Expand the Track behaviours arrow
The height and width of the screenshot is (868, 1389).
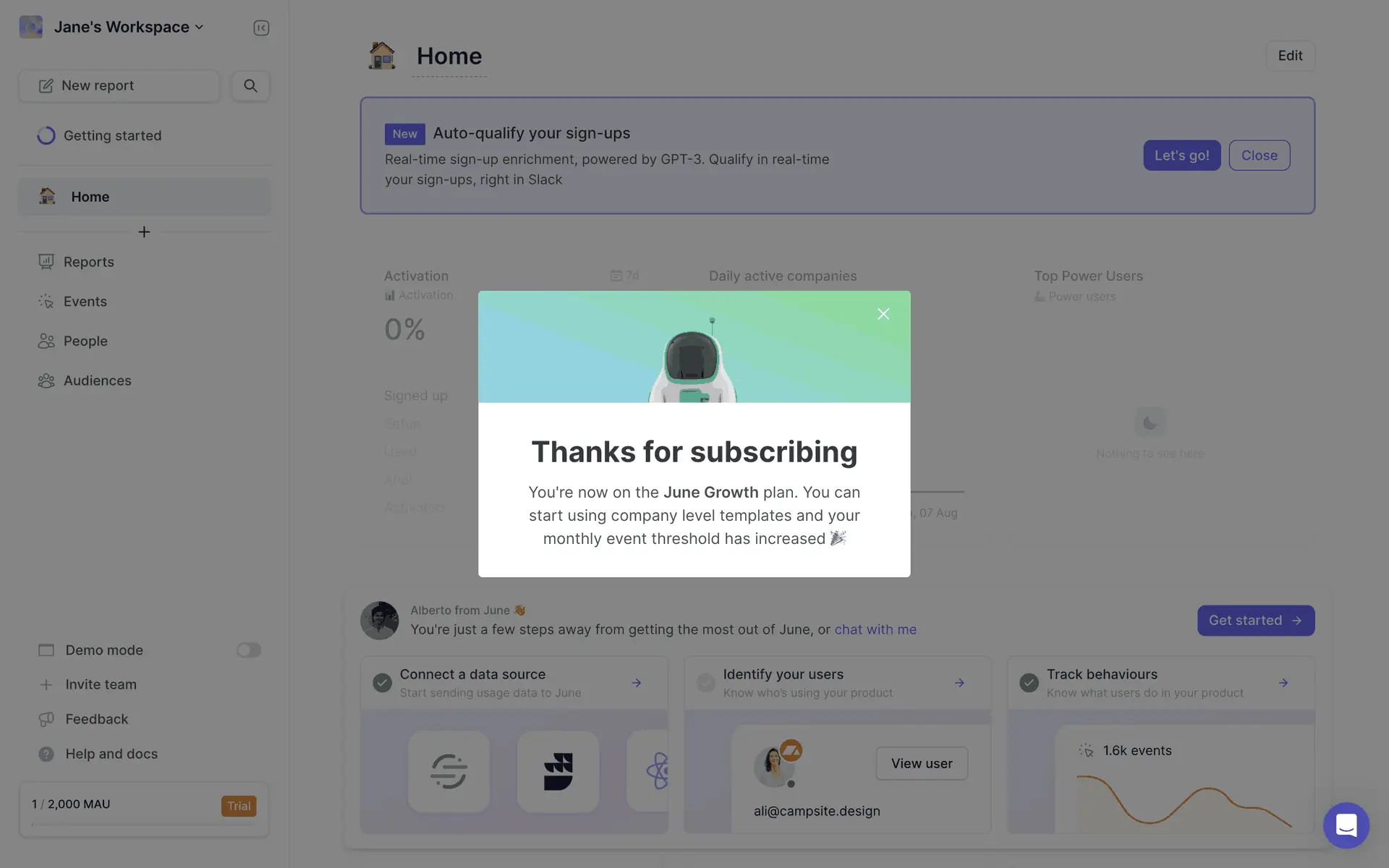click(x=1283, y=683)
